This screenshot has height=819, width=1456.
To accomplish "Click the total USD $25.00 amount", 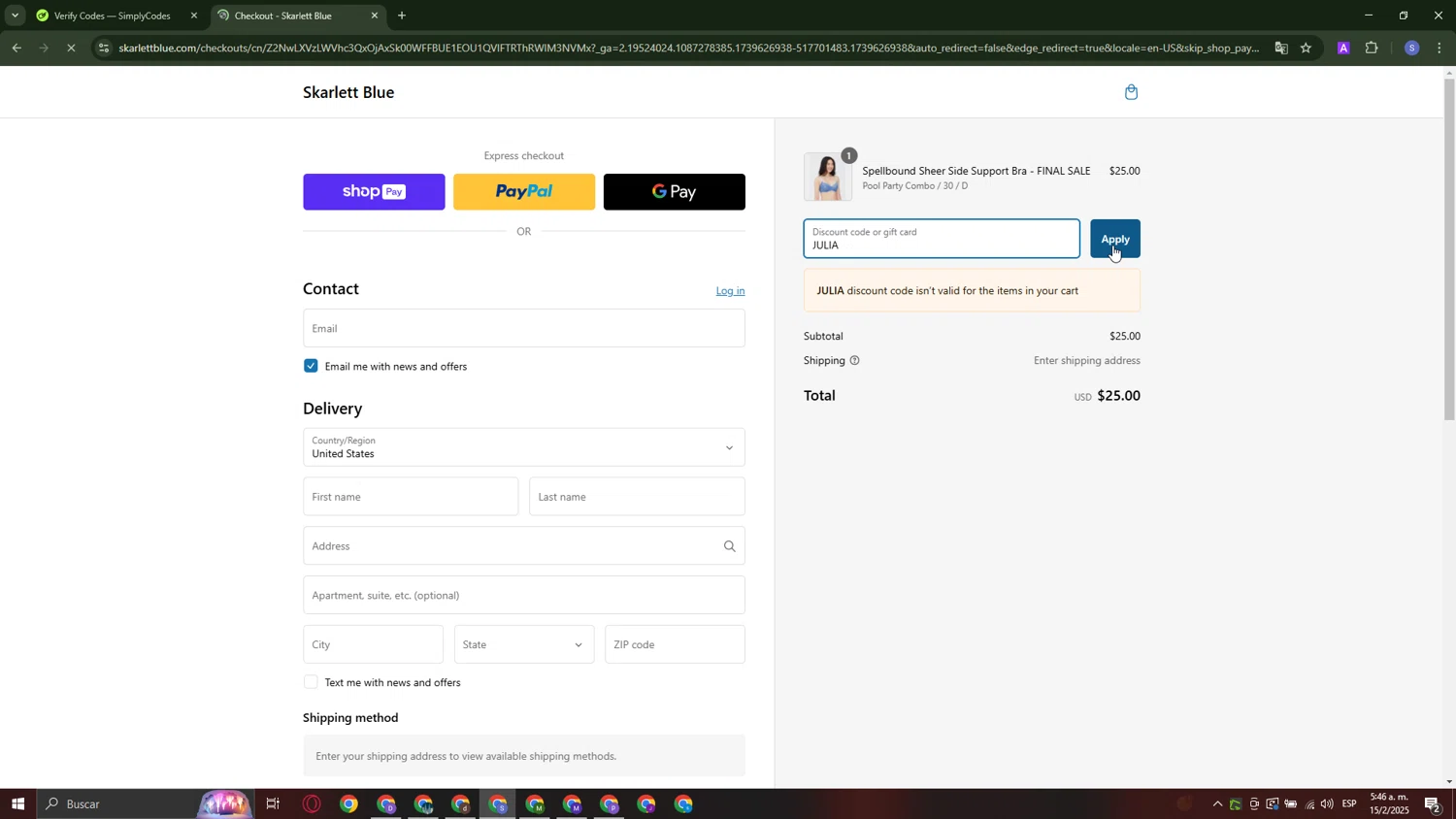I will (x=1108, y=396).
